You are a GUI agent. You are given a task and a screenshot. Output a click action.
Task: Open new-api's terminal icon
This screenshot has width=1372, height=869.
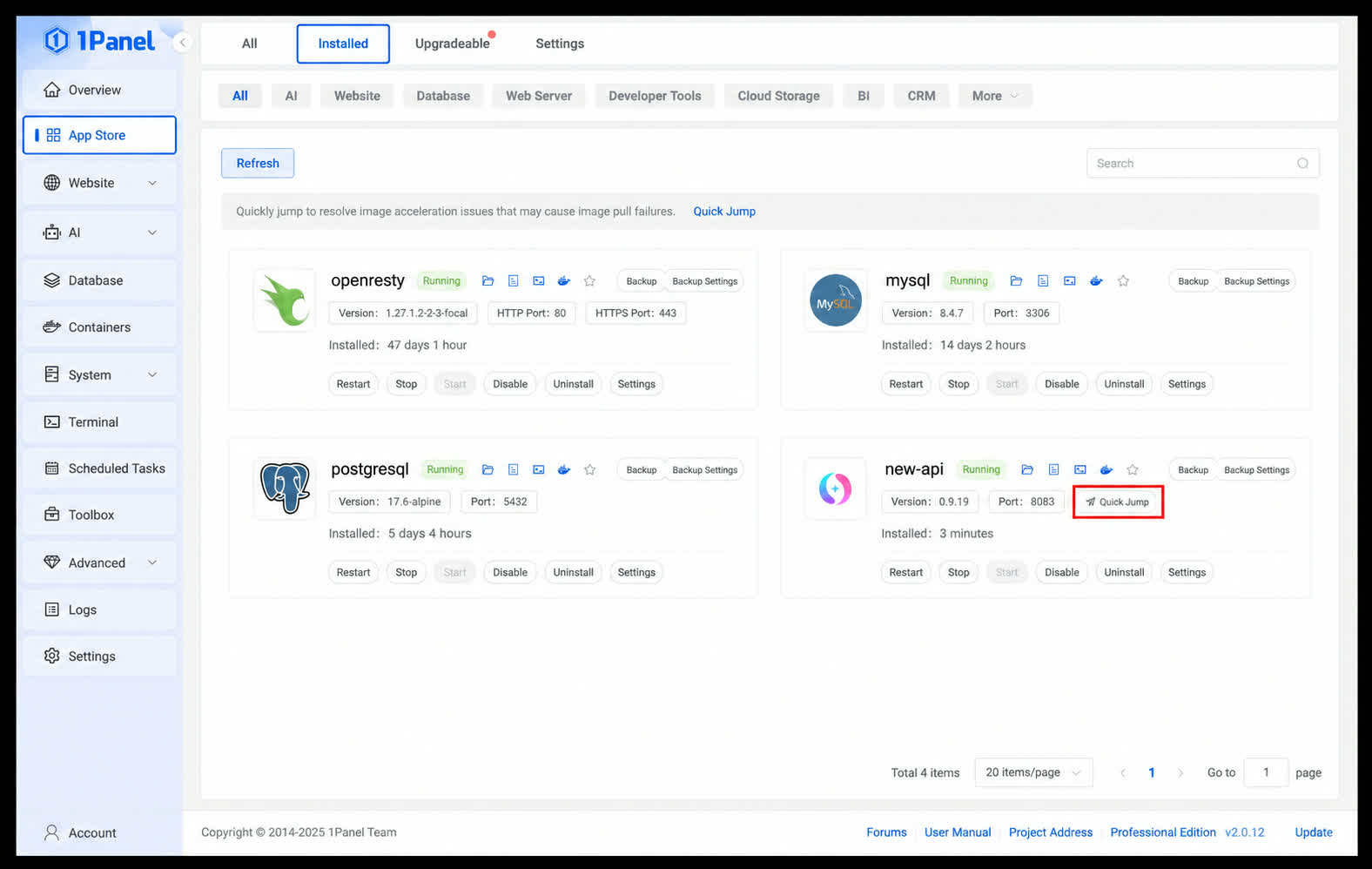pyautogui.click(x=1080, y=470)
